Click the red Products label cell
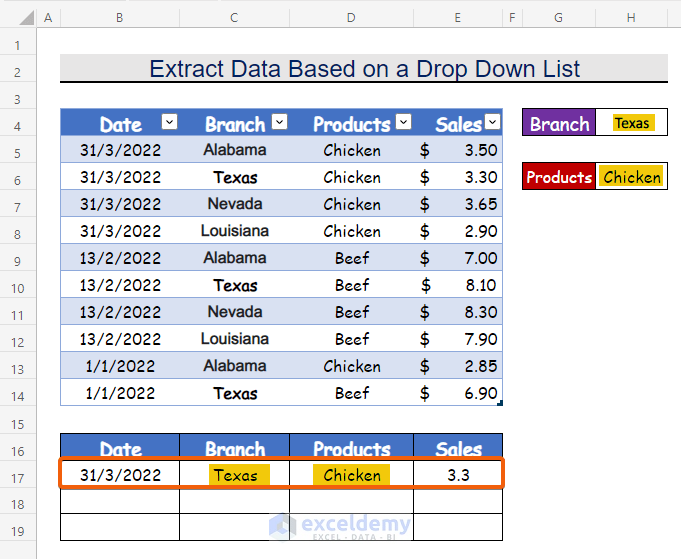 pos(559,177)
